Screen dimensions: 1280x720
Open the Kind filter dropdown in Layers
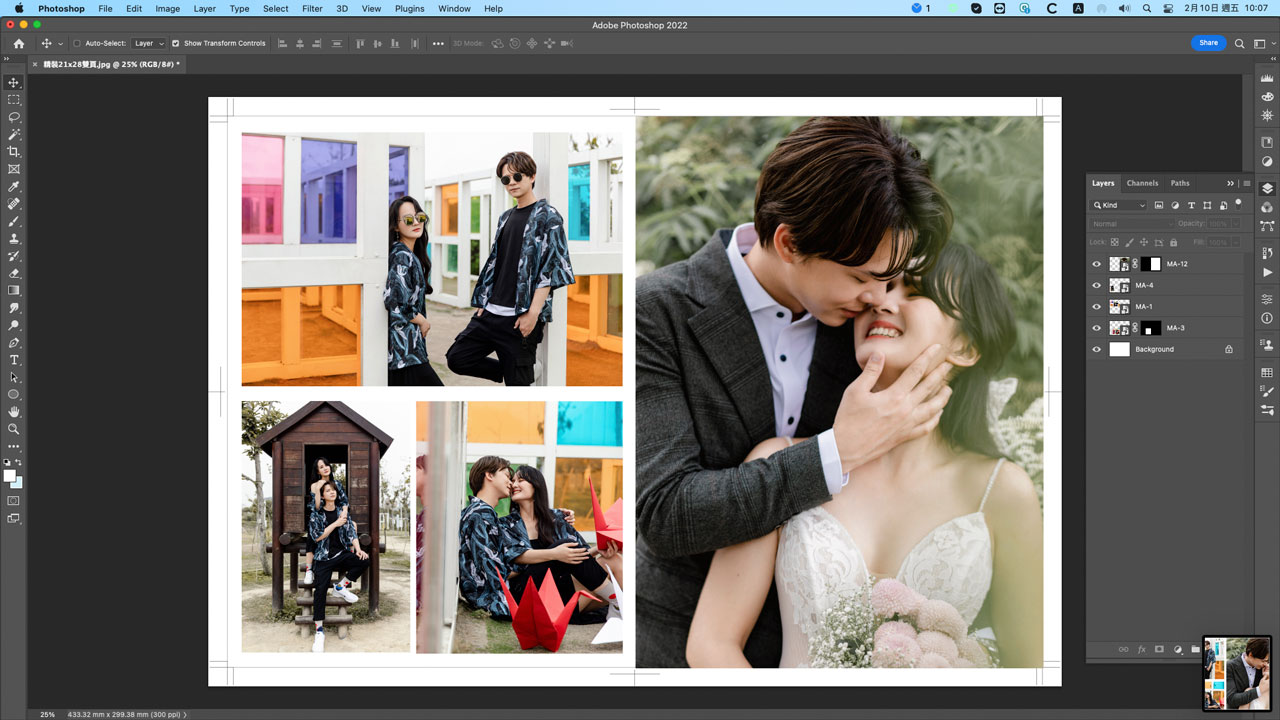1119,205
